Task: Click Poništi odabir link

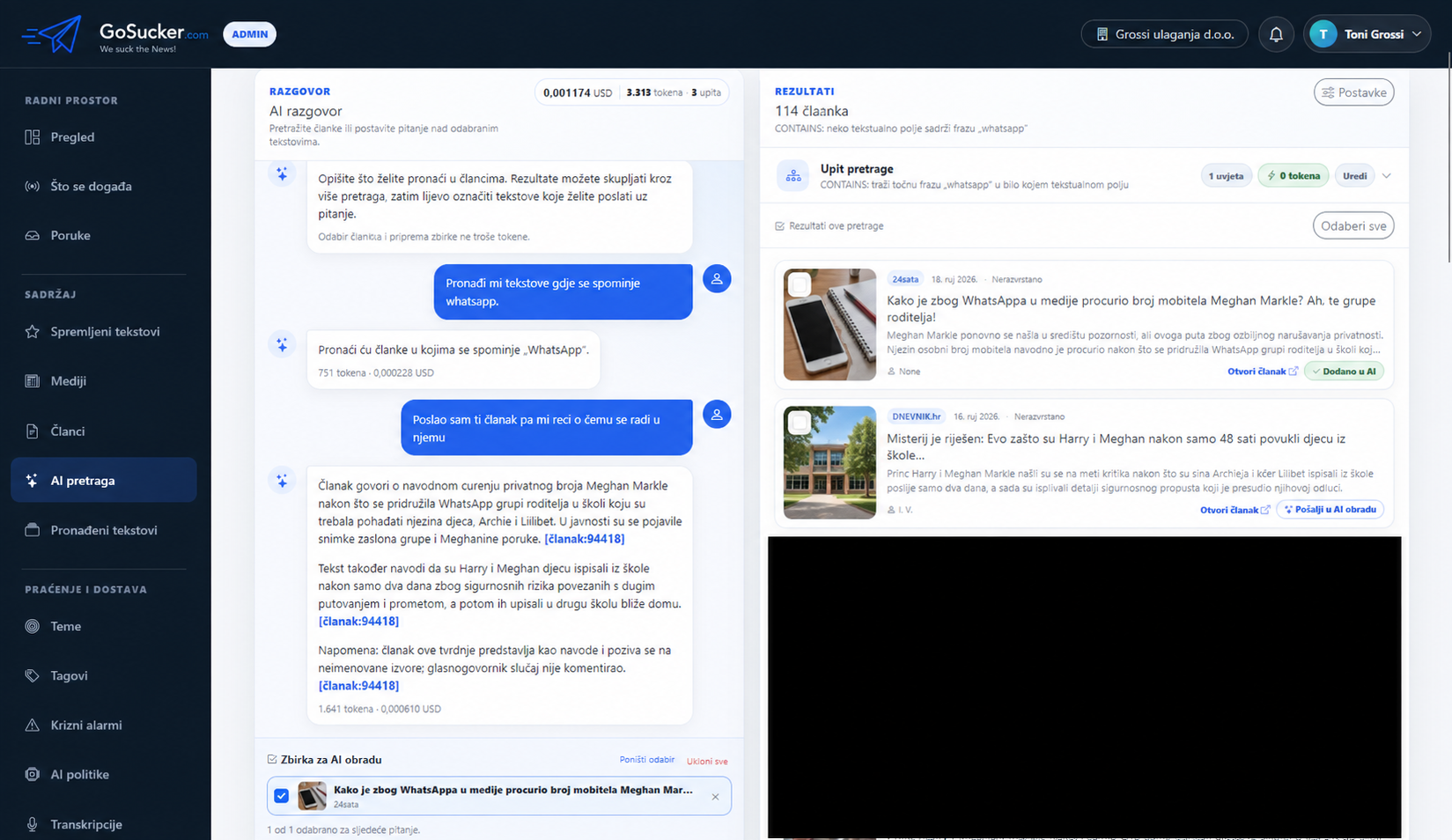Action: [647, 760]
